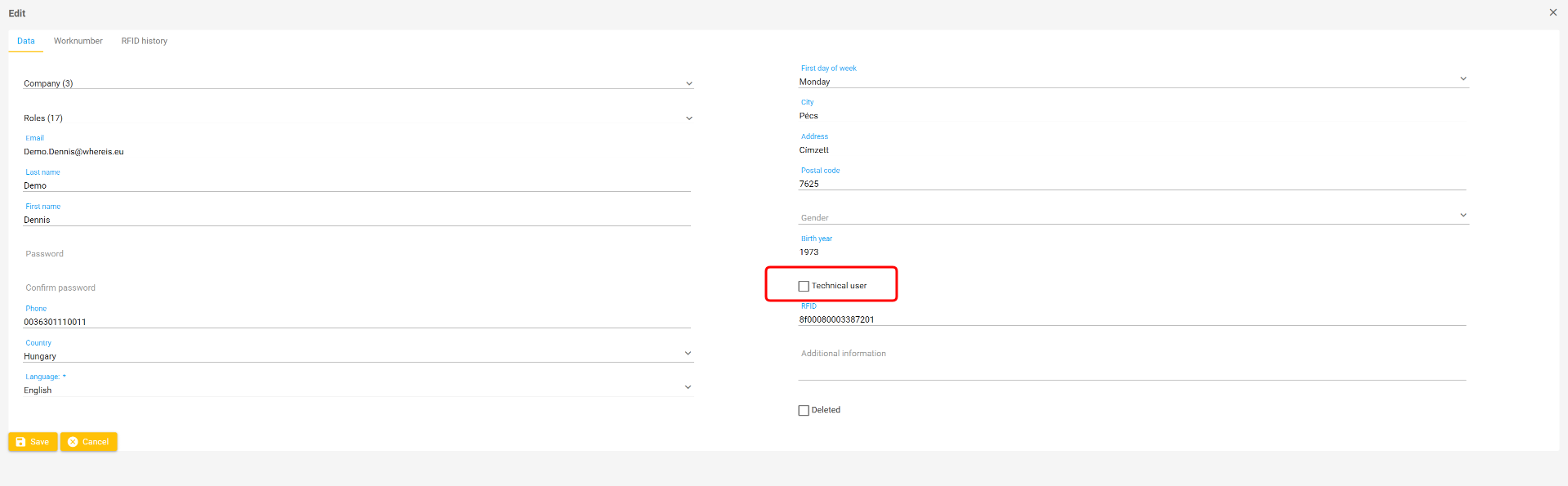Expand the Gender dropdown
Viewport: 1568px width, 486px height.
coord(1132,217)
